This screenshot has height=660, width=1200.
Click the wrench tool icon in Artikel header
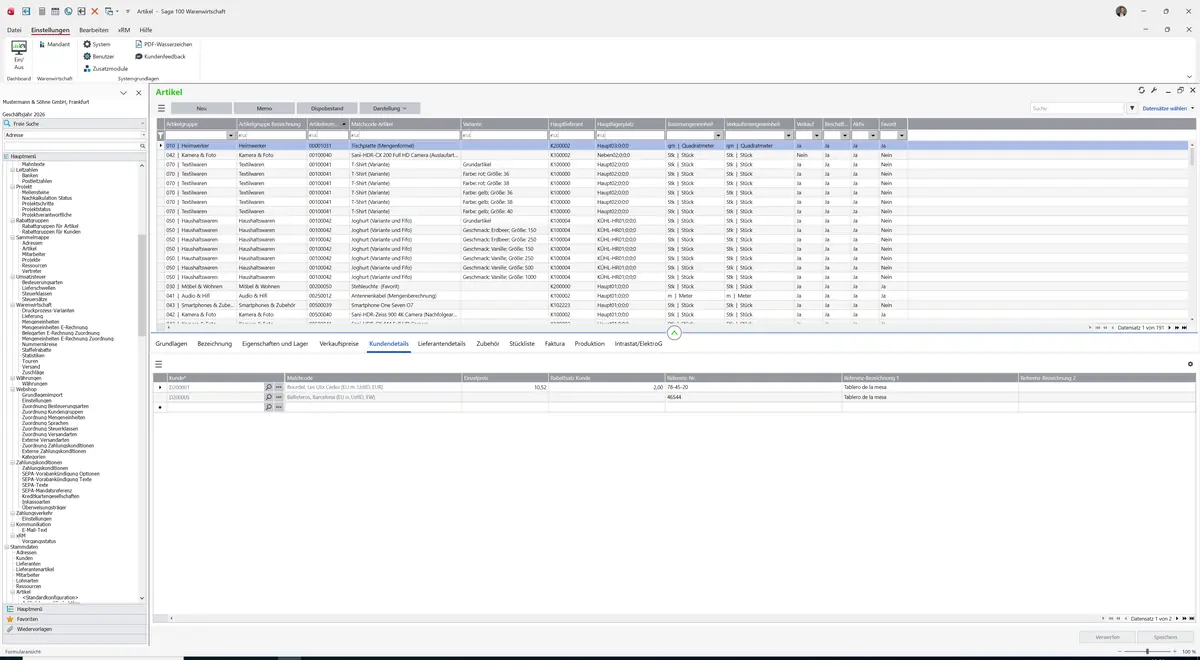click(1154, 91)
